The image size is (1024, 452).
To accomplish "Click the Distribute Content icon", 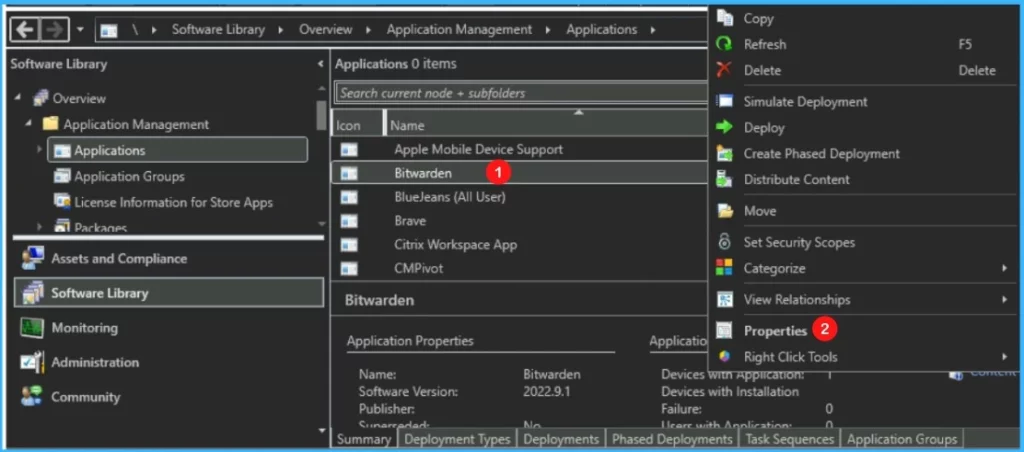I will [x=724, y=179].
